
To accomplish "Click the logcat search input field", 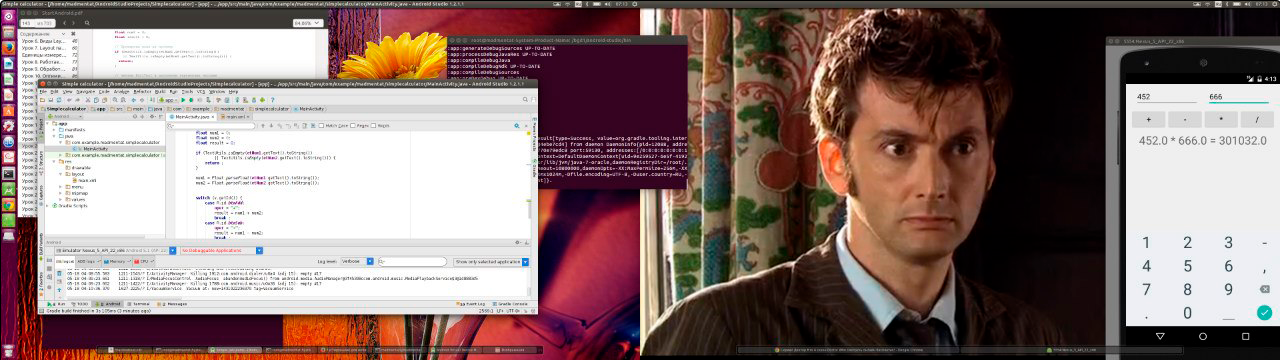I will pyautogui.click(x=412, y=261).
